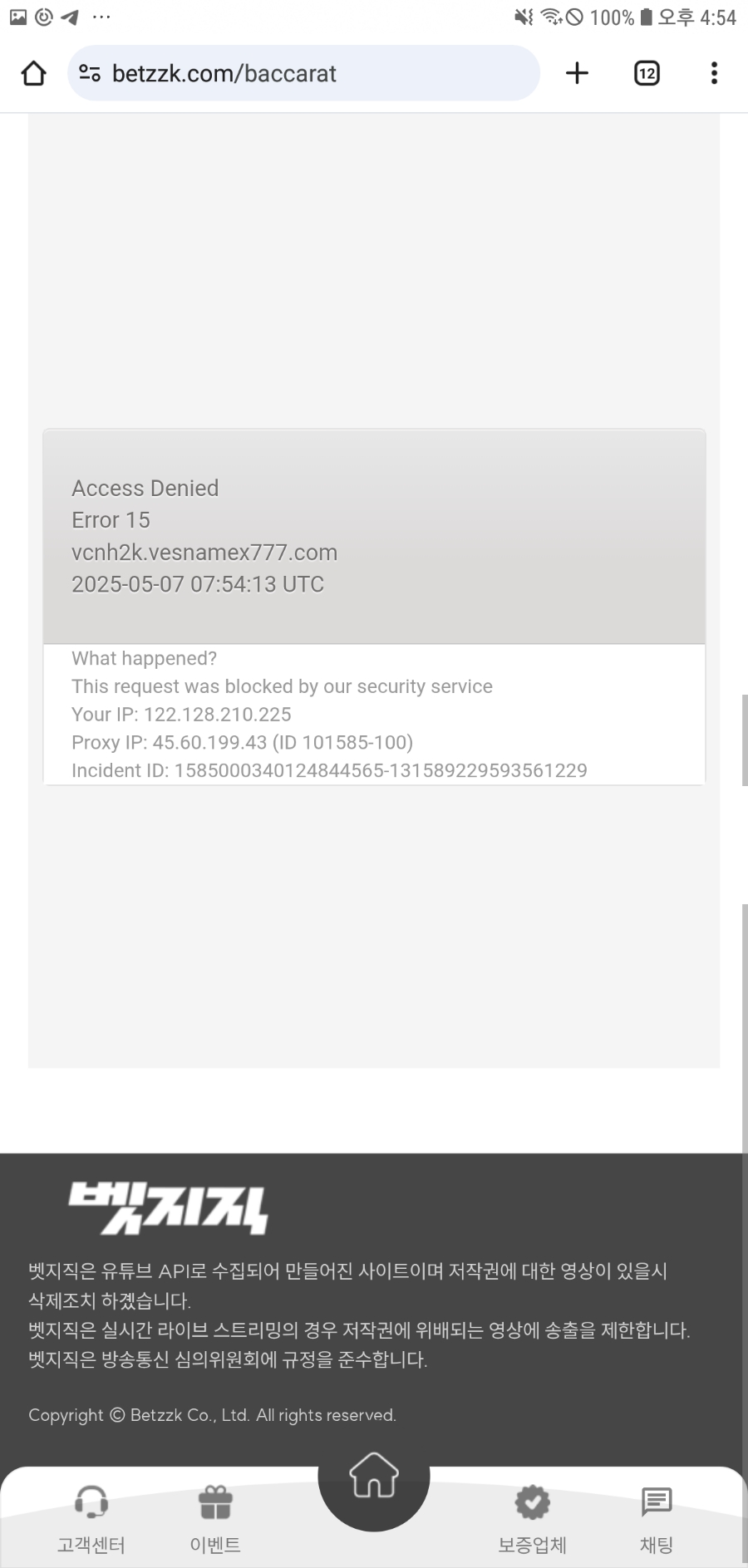Click the Incident ID text line
This screenshot has width=748, height=1568.
[329, 770]
